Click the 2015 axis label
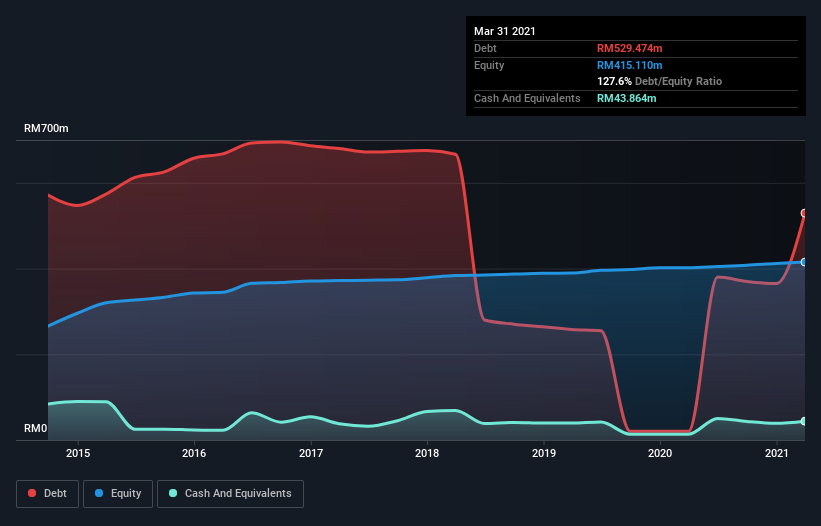The width and height of the screenshot is (821, 526). click(x=78, y=453)
